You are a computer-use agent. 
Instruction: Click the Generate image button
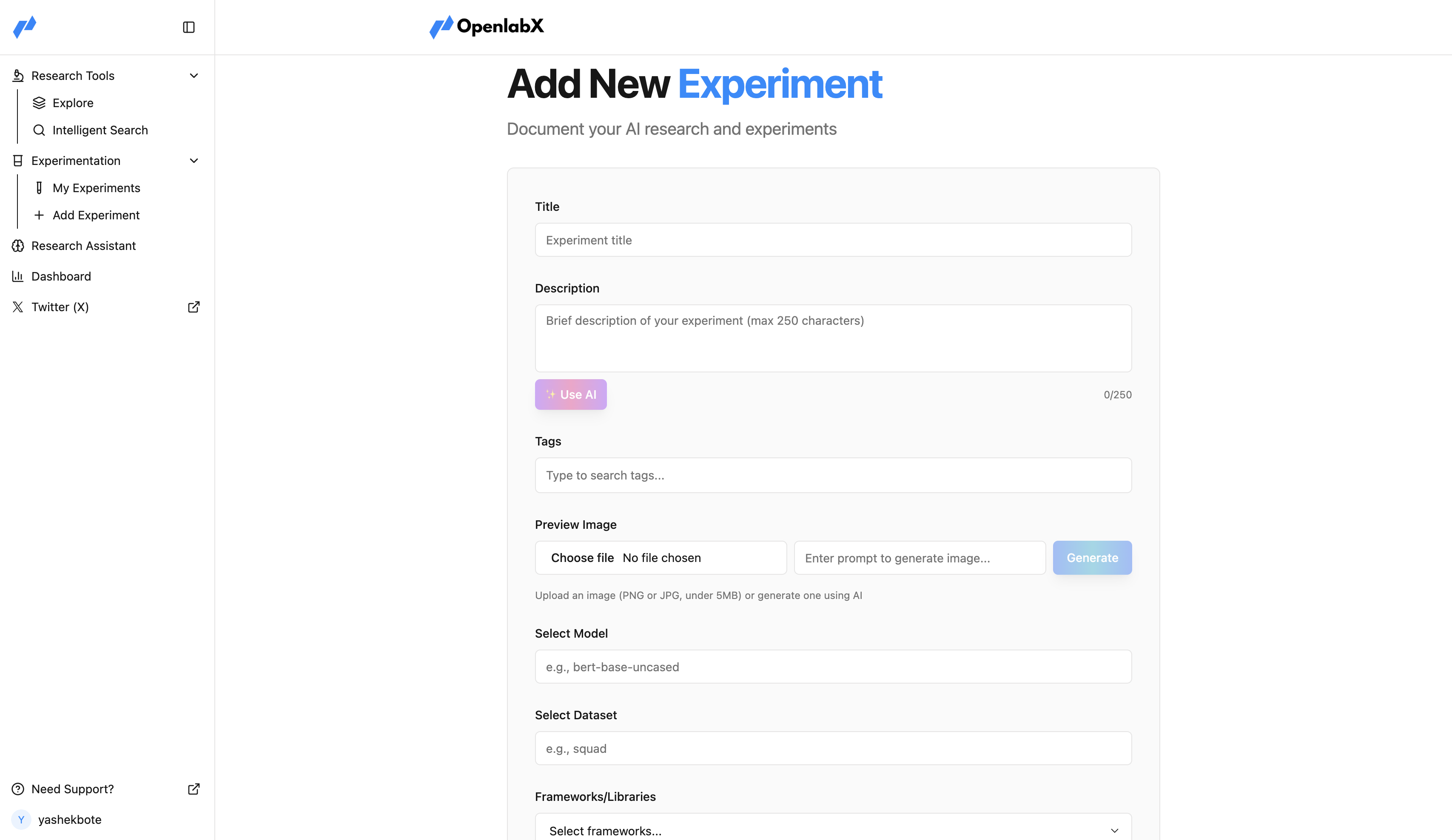pos(1092,557)
